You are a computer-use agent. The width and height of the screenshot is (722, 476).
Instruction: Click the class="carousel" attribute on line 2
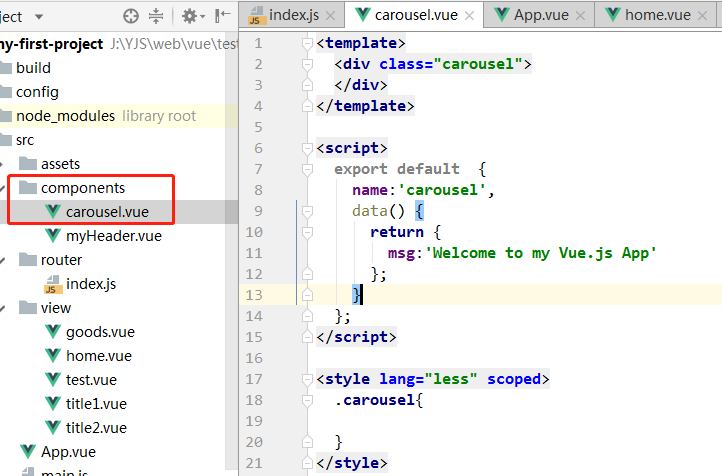coord(451,64)
